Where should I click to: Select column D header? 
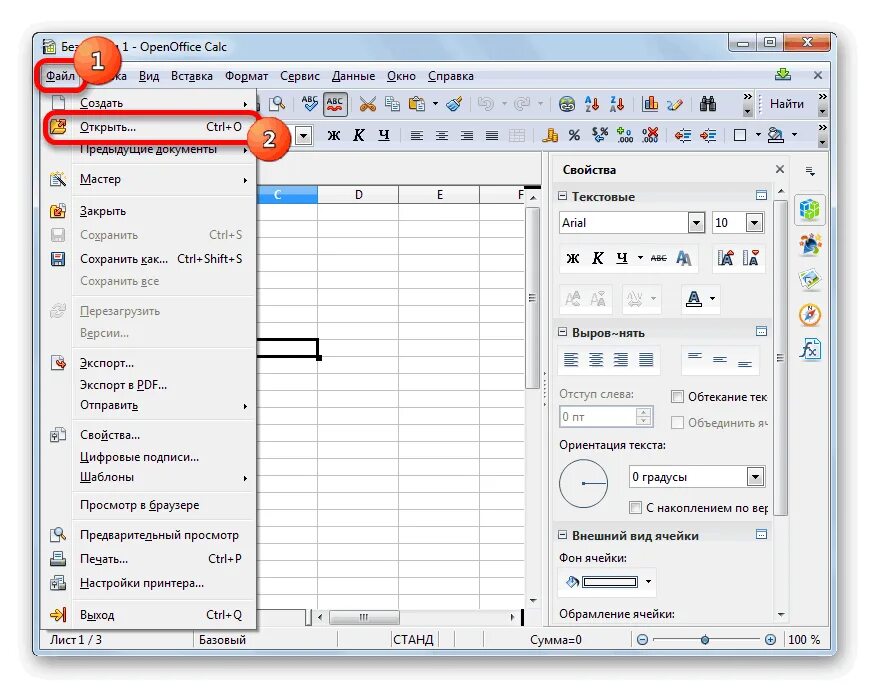click(358, 195)
